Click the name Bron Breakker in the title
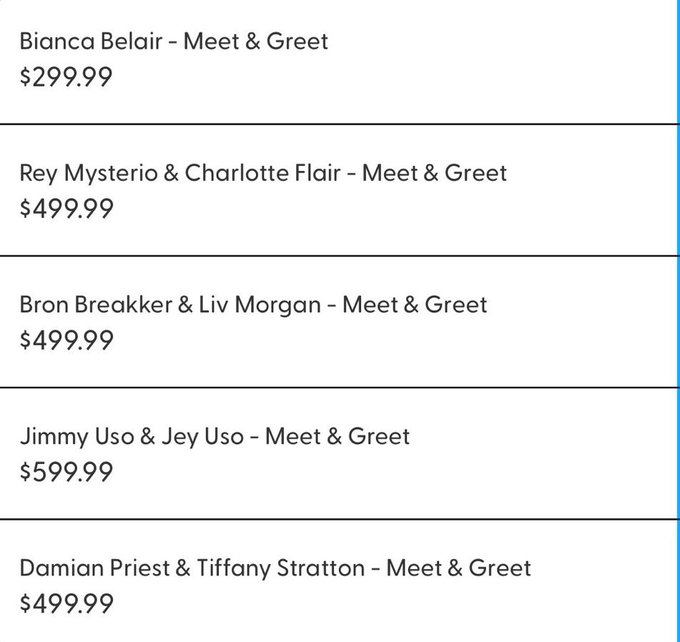 coord(96,305)
